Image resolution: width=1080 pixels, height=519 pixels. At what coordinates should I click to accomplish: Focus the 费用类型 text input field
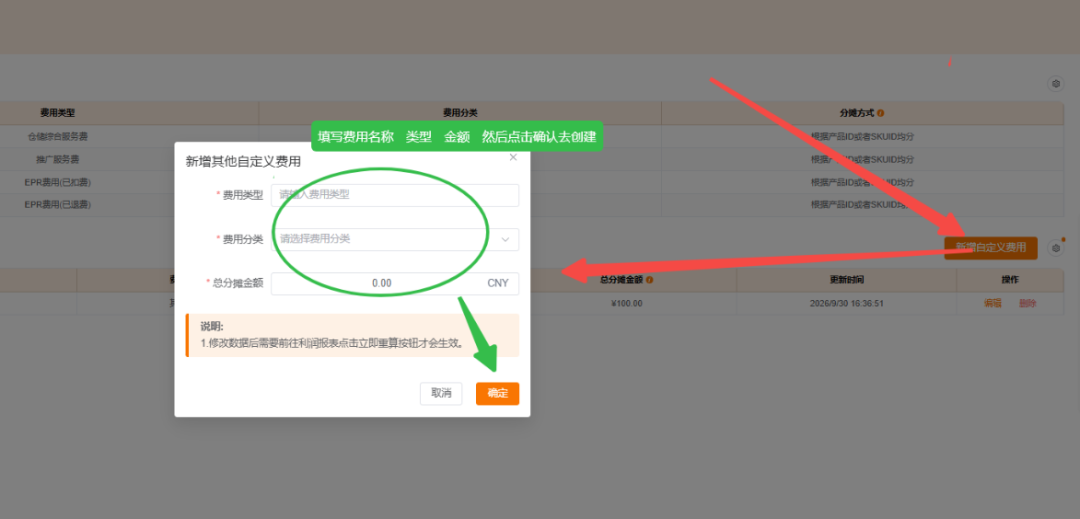pos(395,195)
